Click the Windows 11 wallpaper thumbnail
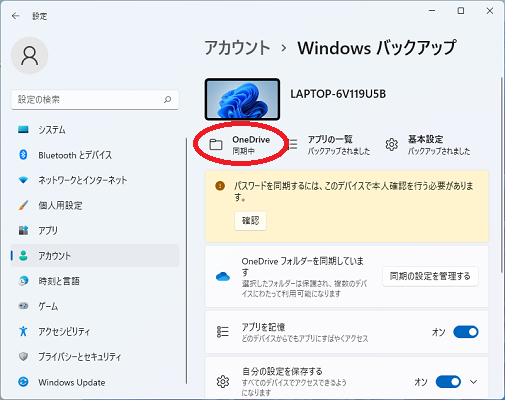Viewport: 505px width, 400px height. click(242, 99)
